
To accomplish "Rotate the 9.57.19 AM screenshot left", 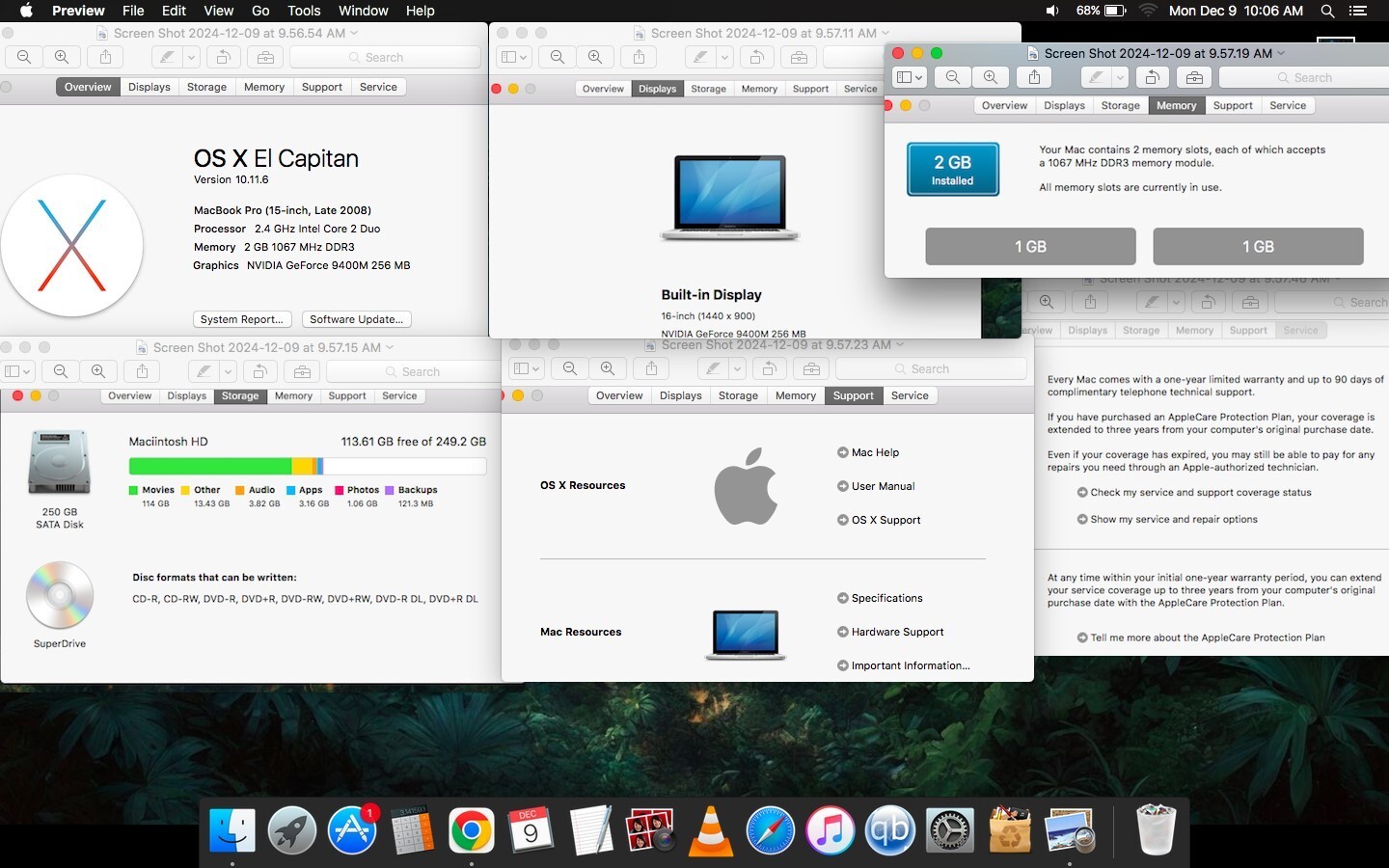I will coord(1152,78).
